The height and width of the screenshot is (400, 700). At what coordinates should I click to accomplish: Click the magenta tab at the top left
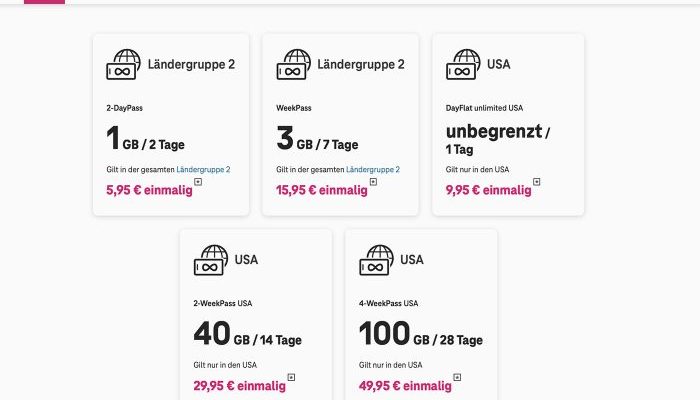(x=43, y=1)
